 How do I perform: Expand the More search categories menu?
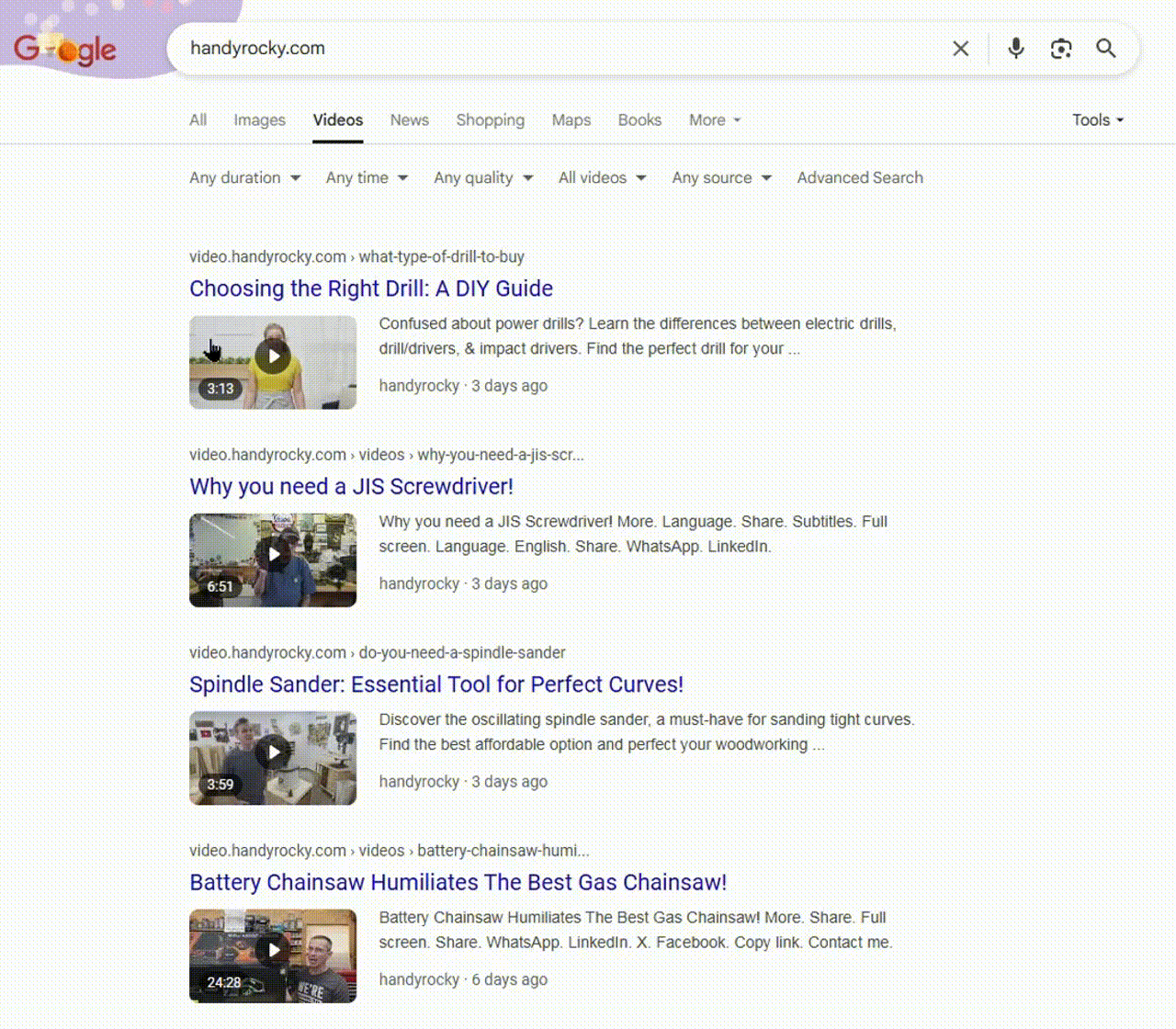tap(715, 120)
